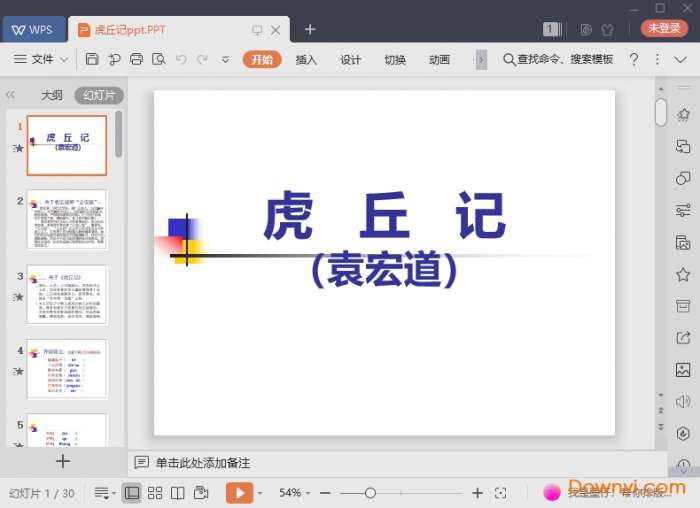Collapse the slide panel with double chevron
The height and width of the screenshot is (508, 700).
click(x=11, y=95)
